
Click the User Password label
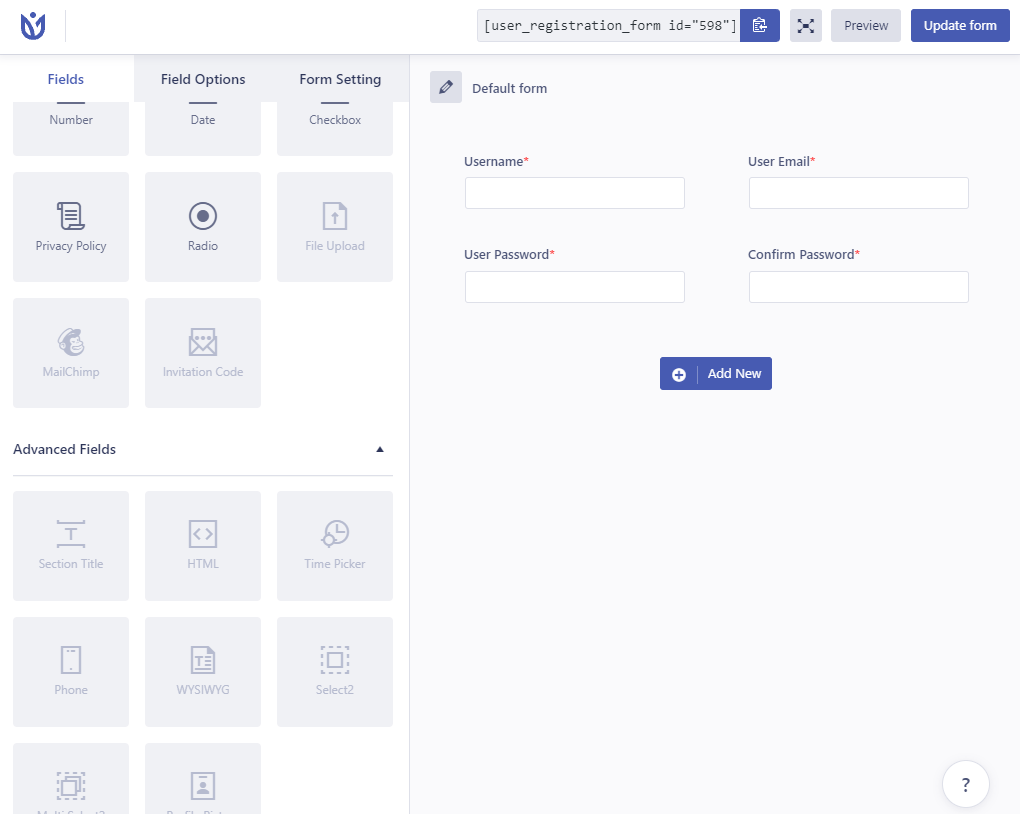tap(509, 254)
